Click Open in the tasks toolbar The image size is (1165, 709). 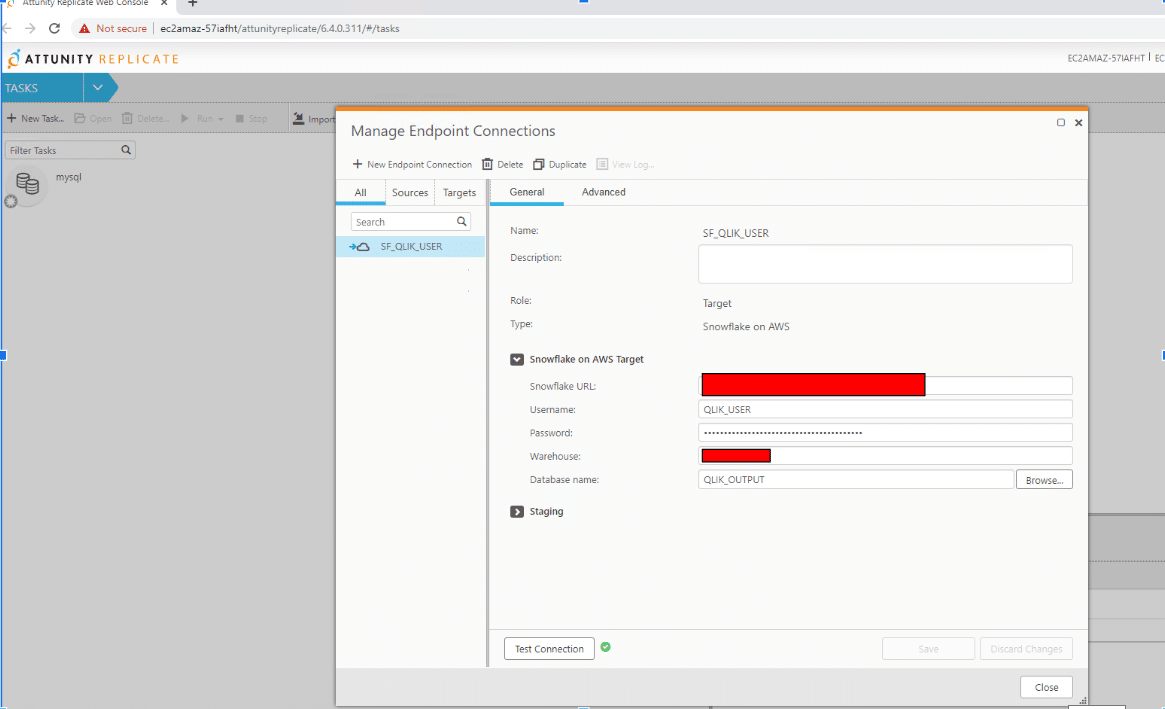93,118
